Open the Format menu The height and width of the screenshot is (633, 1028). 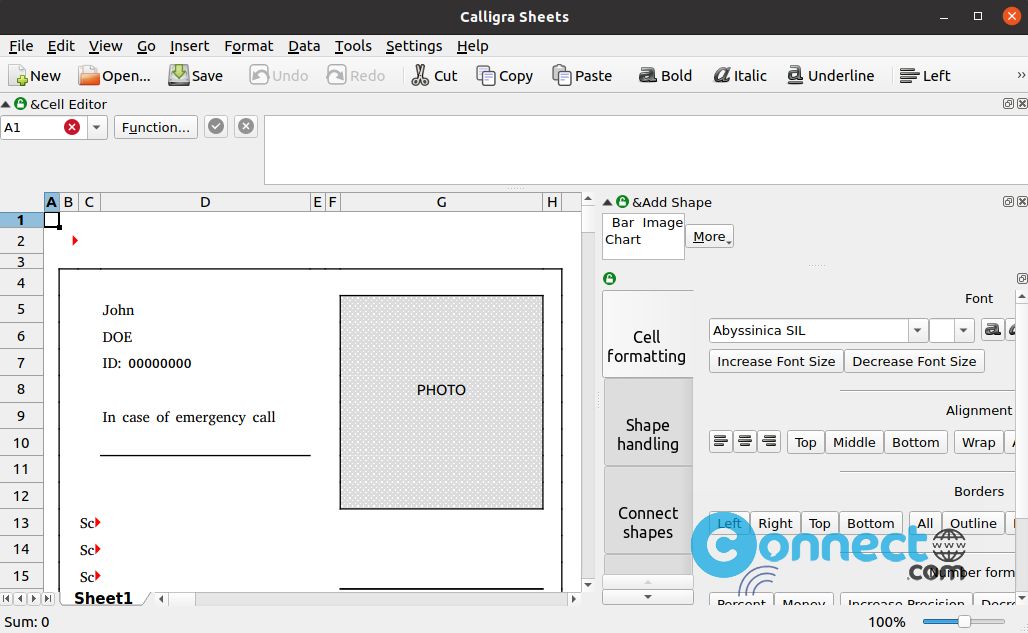(x=248, y=46)
